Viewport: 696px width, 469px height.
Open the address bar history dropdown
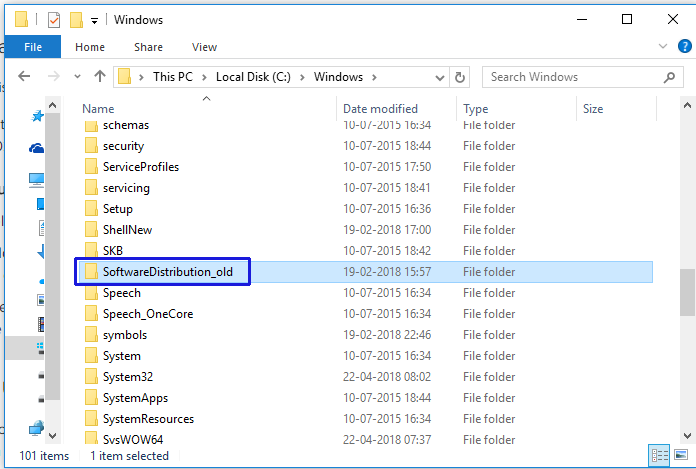(439, 78)
